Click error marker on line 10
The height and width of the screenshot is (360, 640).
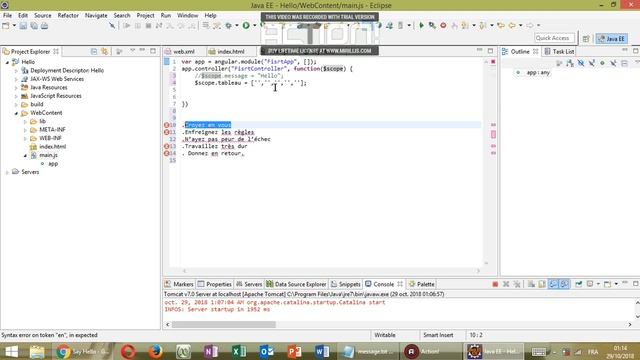(167, 125)
